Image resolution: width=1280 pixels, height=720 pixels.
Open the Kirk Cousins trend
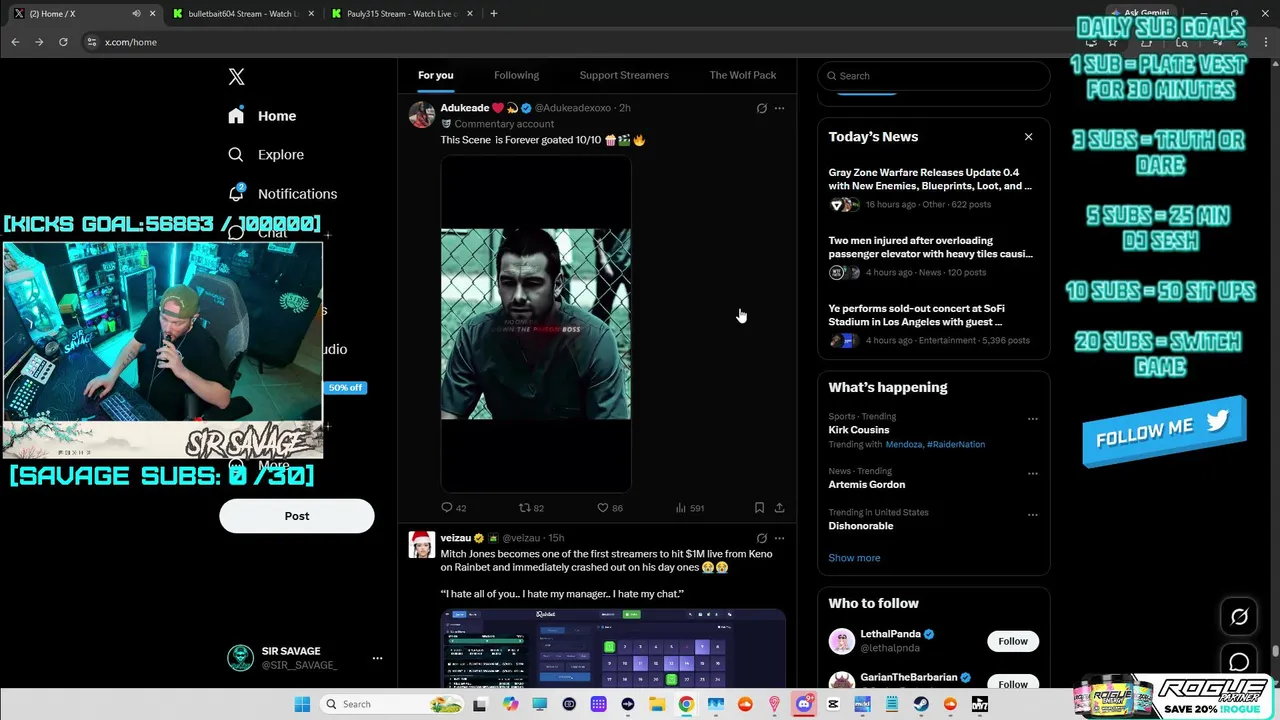click(859, 430)
